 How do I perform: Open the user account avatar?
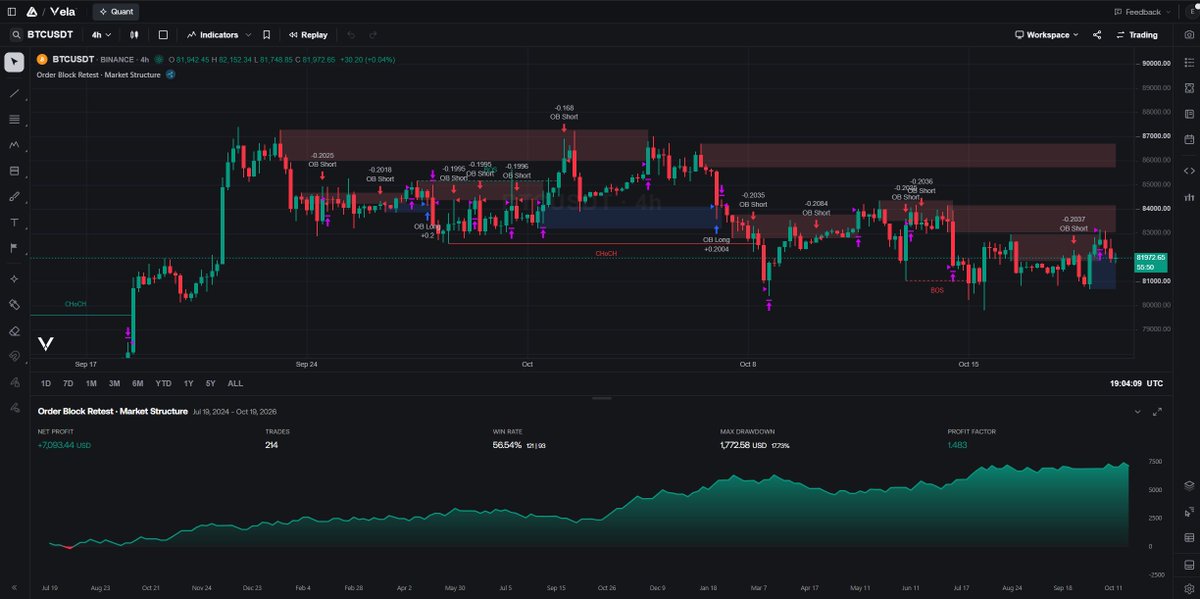[x=1192, y=12]
